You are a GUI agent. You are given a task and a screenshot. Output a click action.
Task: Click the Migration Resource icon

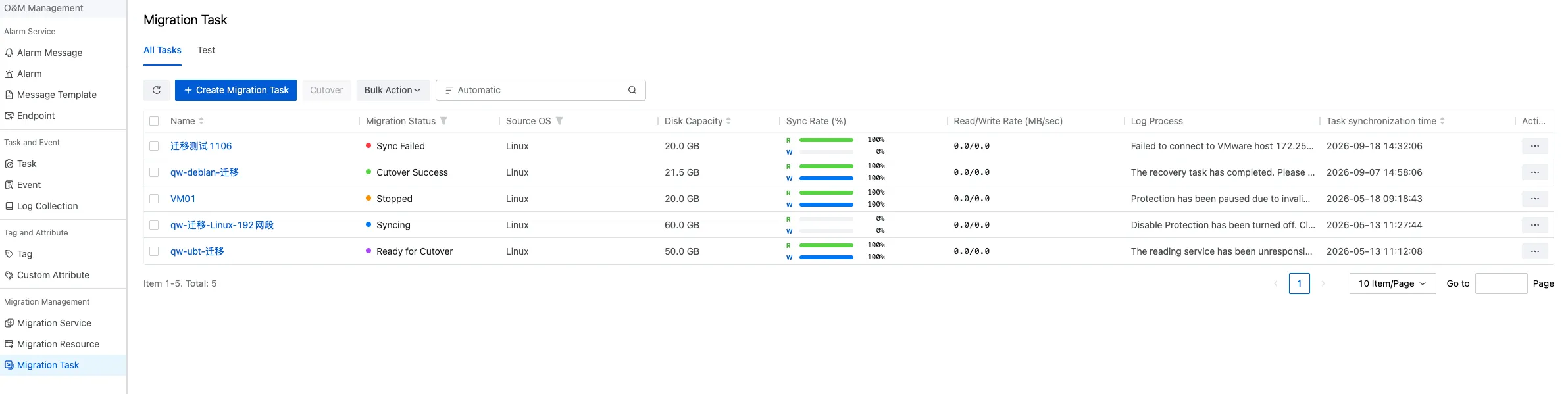pos(9,344)
